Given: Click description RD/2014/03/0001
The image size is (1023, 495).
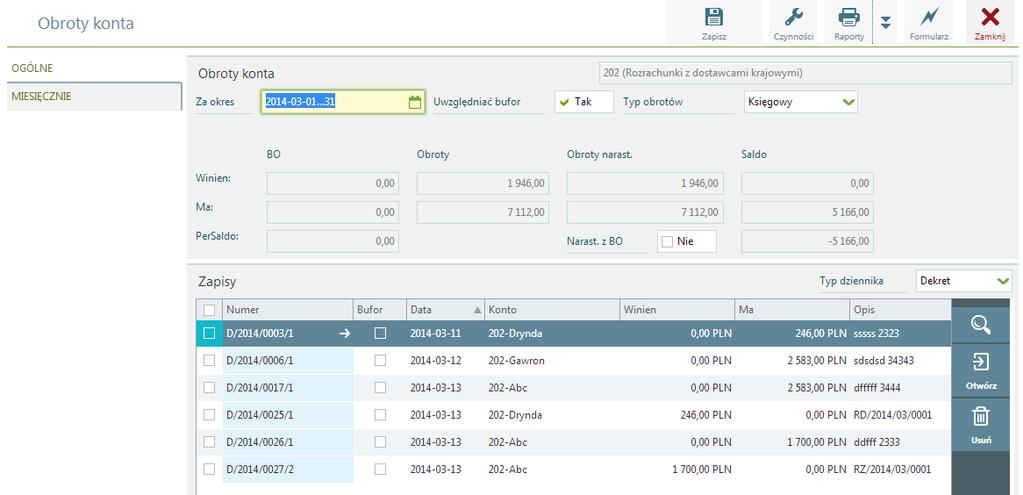Looking at the screenshot, I should [x=893, y=415].
